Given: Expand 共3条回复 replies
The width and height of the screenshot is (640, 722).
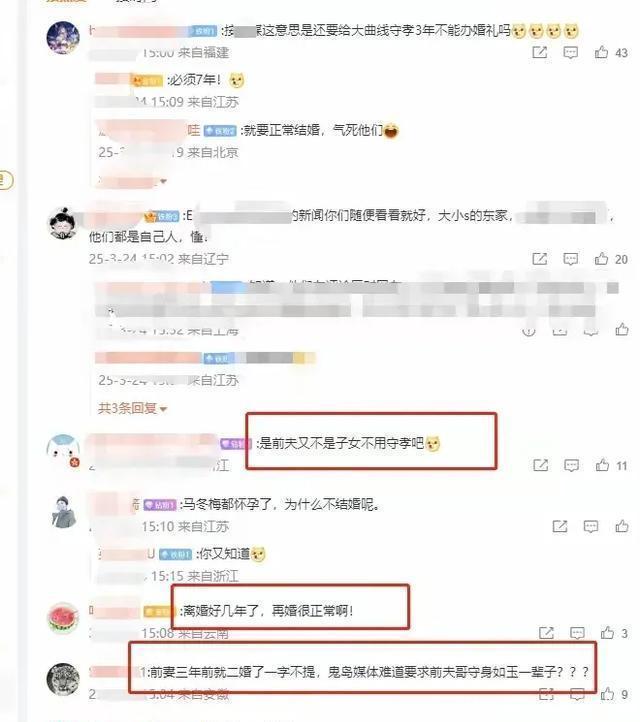Looking at the screenshot, I should (132, 408).
